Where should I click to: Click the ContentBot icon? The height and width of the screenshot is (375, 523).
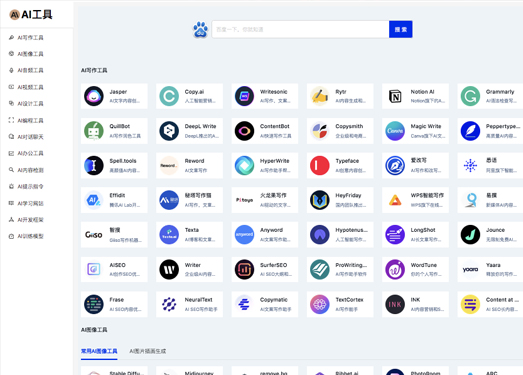click(x=244, y=131)
